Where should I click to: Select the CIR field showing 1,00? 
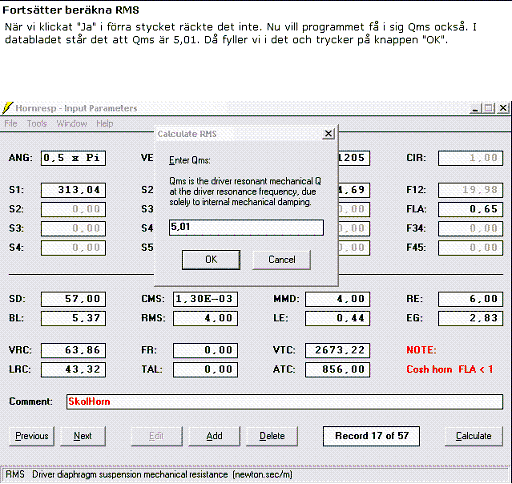click(470, 158)
